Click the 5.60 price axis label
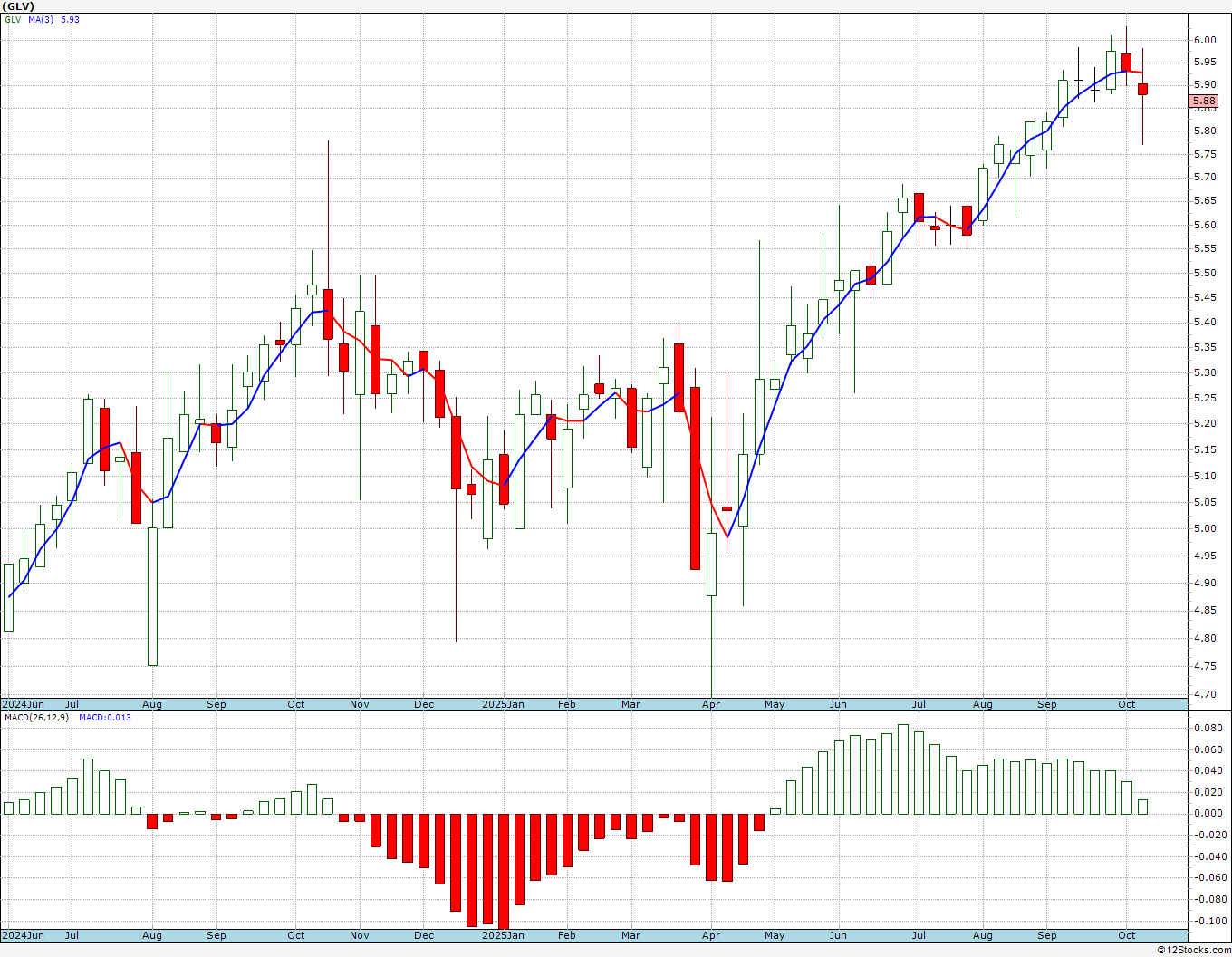Image resolution: width=1232 pixels, height=957 pixels. pyautogui.click(x=1205, y=225)
